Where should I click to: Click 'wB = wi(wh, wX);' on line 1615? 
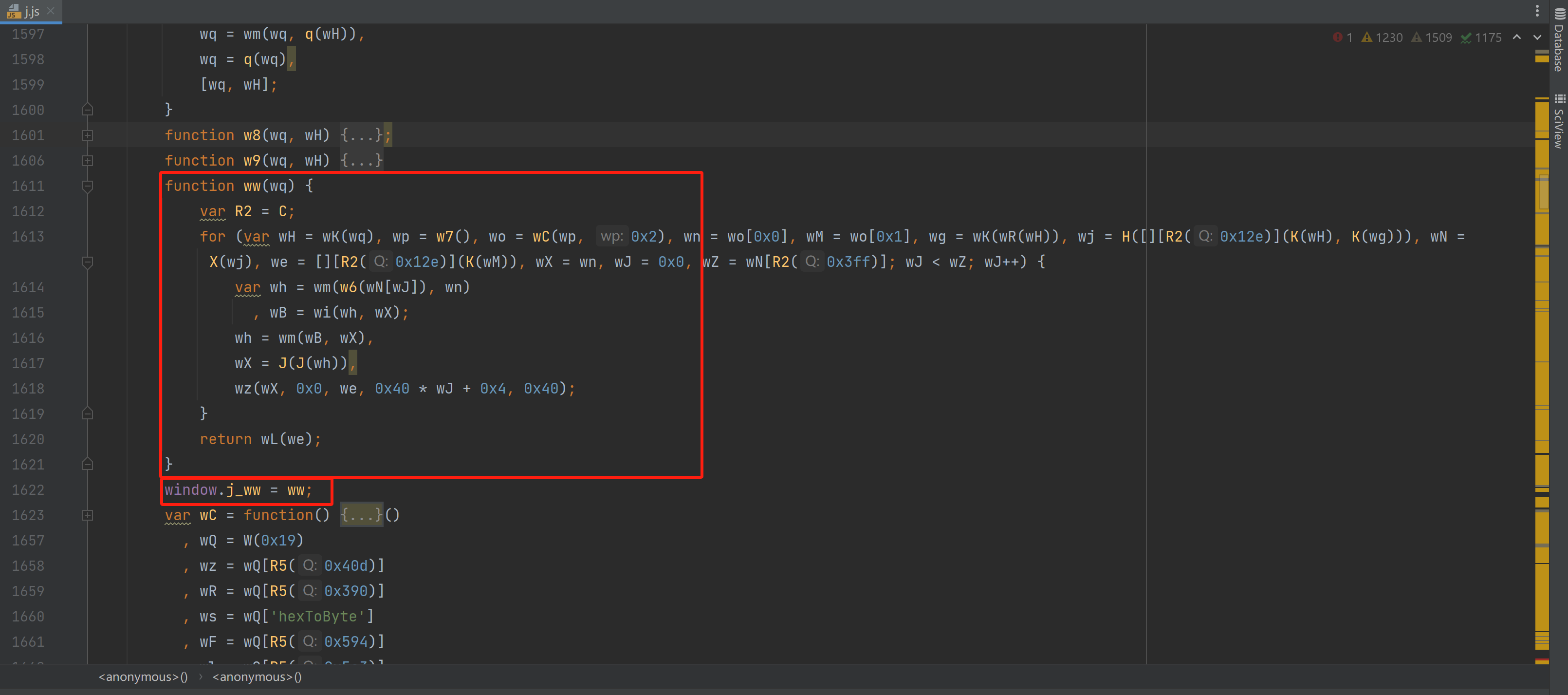coord(339,313)
